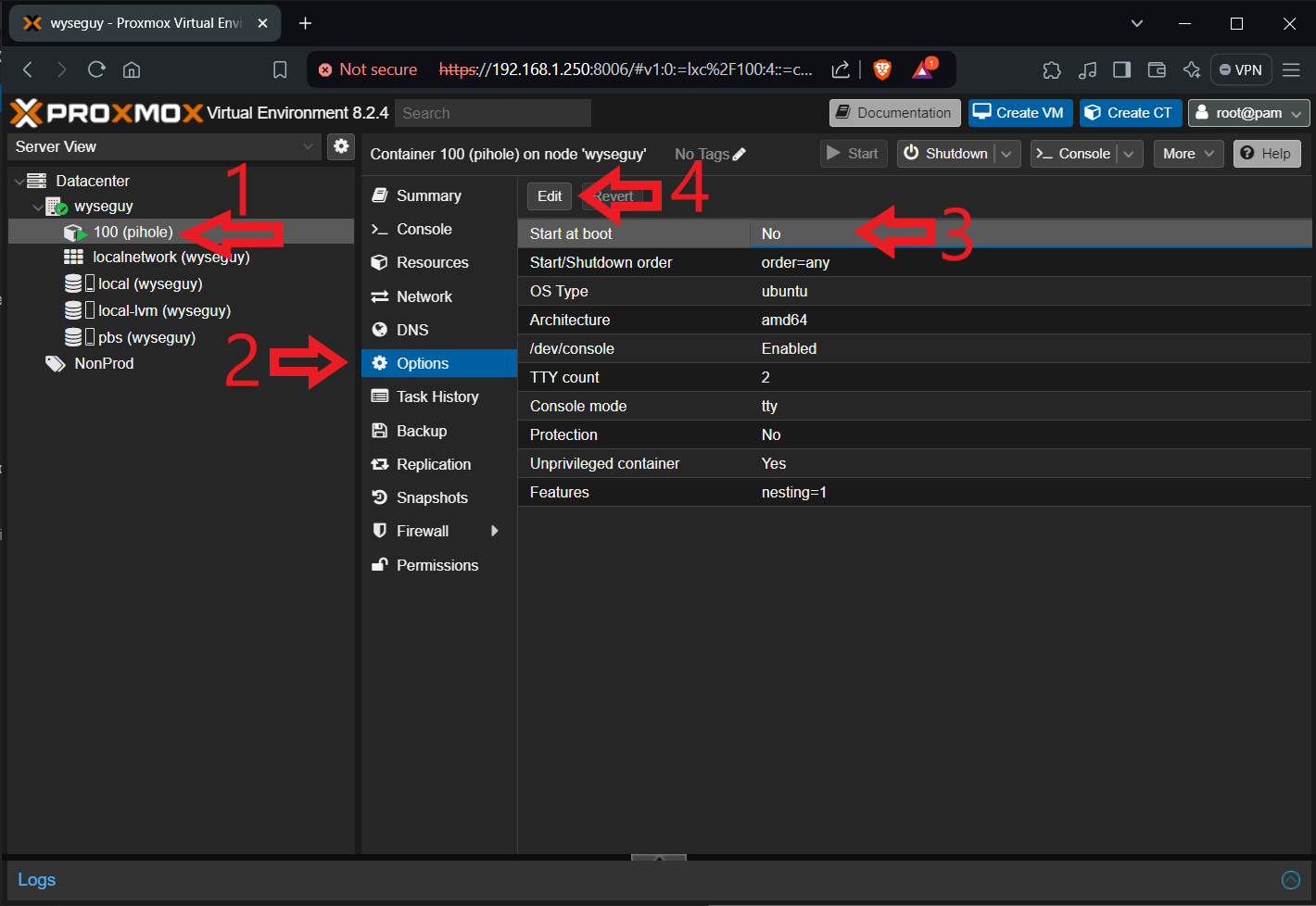Click the Documentation button
1316x906 pixels.
[x=895, y=113]
